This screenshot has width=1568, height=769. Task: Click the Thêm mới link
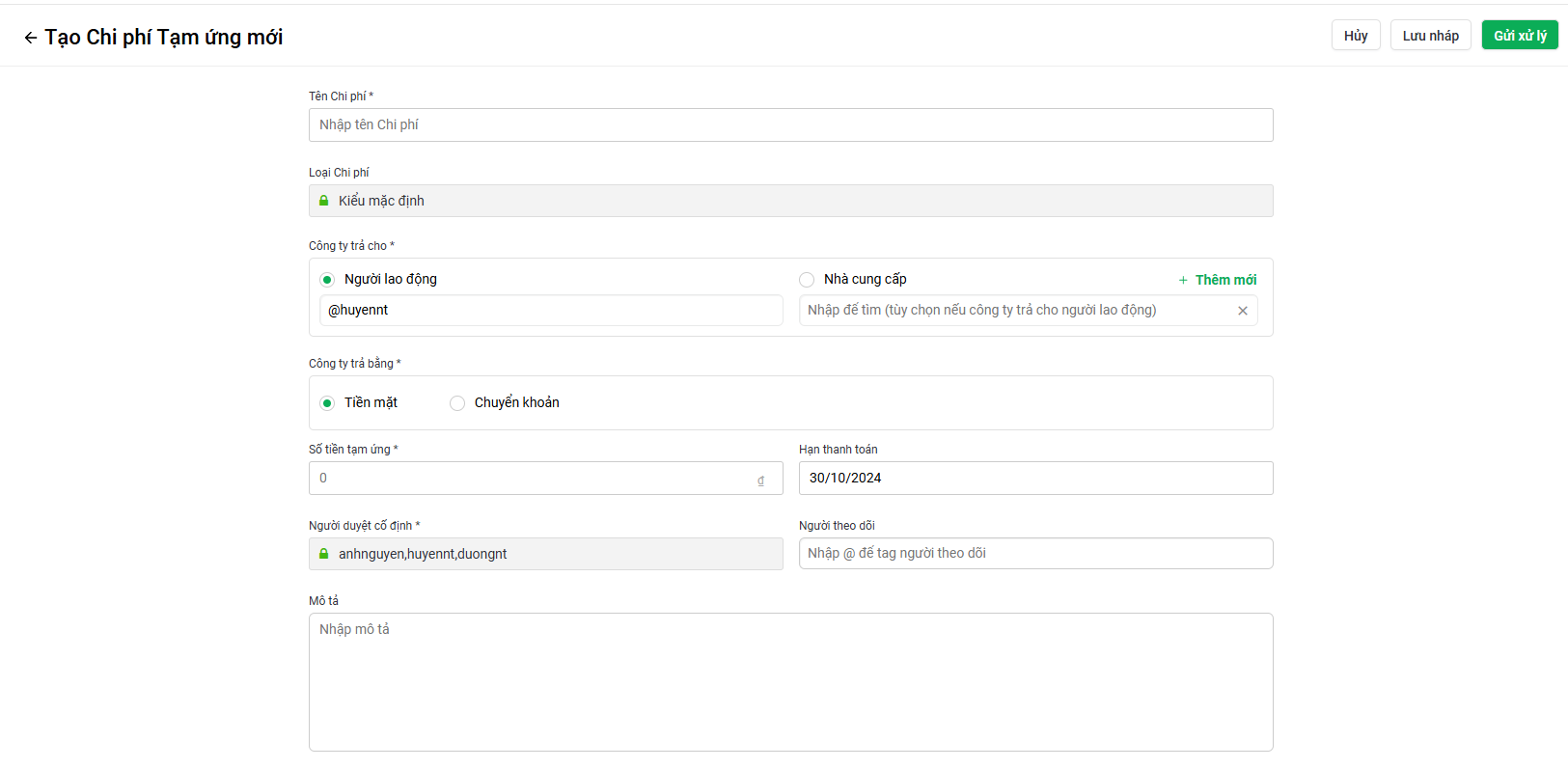1225,280
